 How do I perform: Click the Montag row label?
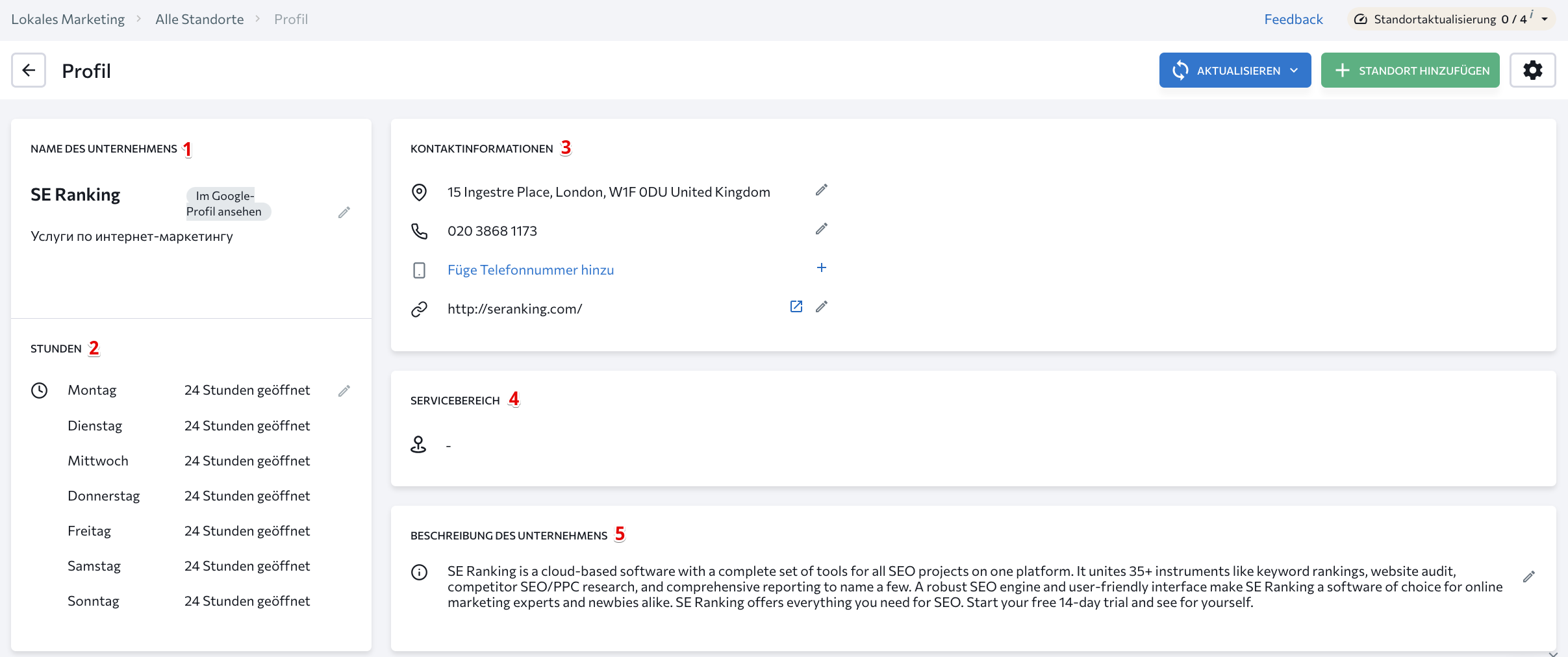(x=92, y=390)
